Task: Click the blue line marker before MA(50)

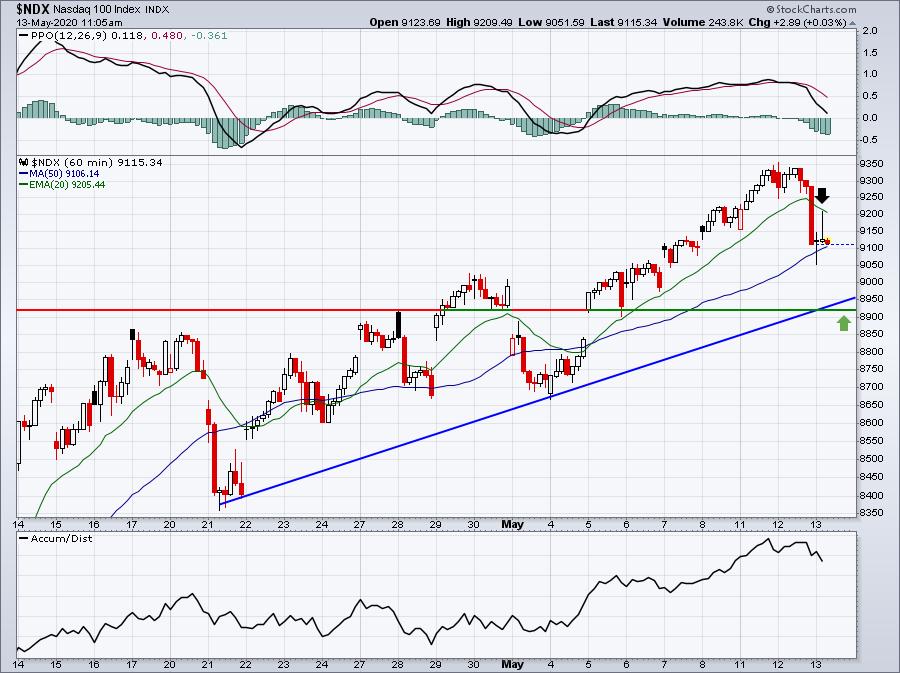Action: [24, 173]
